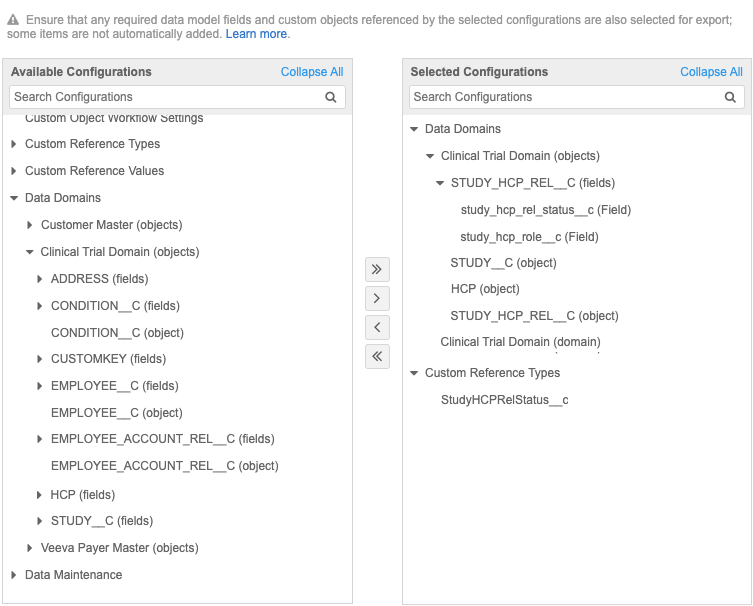Screen dimensions: 753x606
Task: Expand the Customer Master (objects) node
Action: point(30,225)
